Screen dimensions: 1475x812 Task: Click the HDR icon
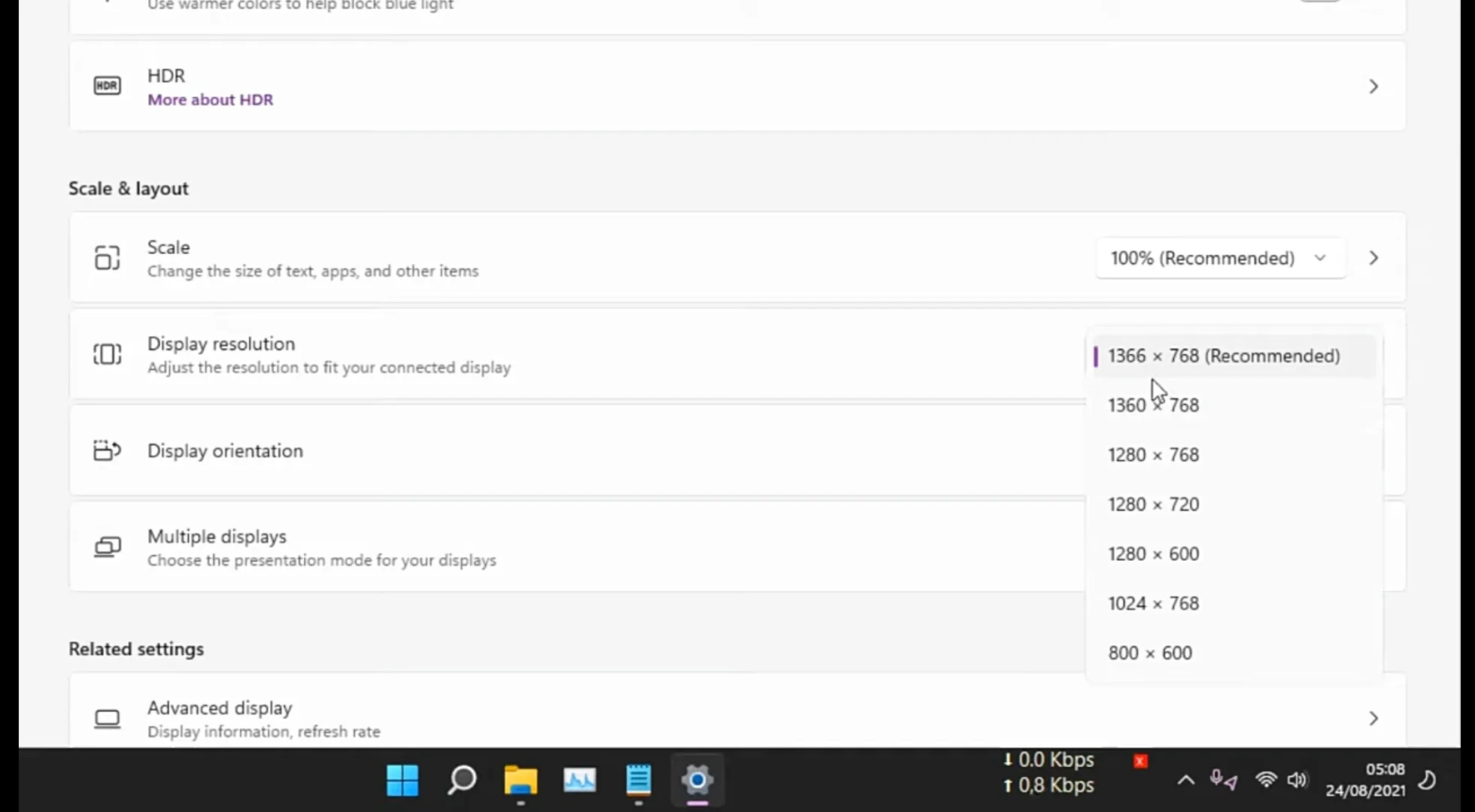107,86
